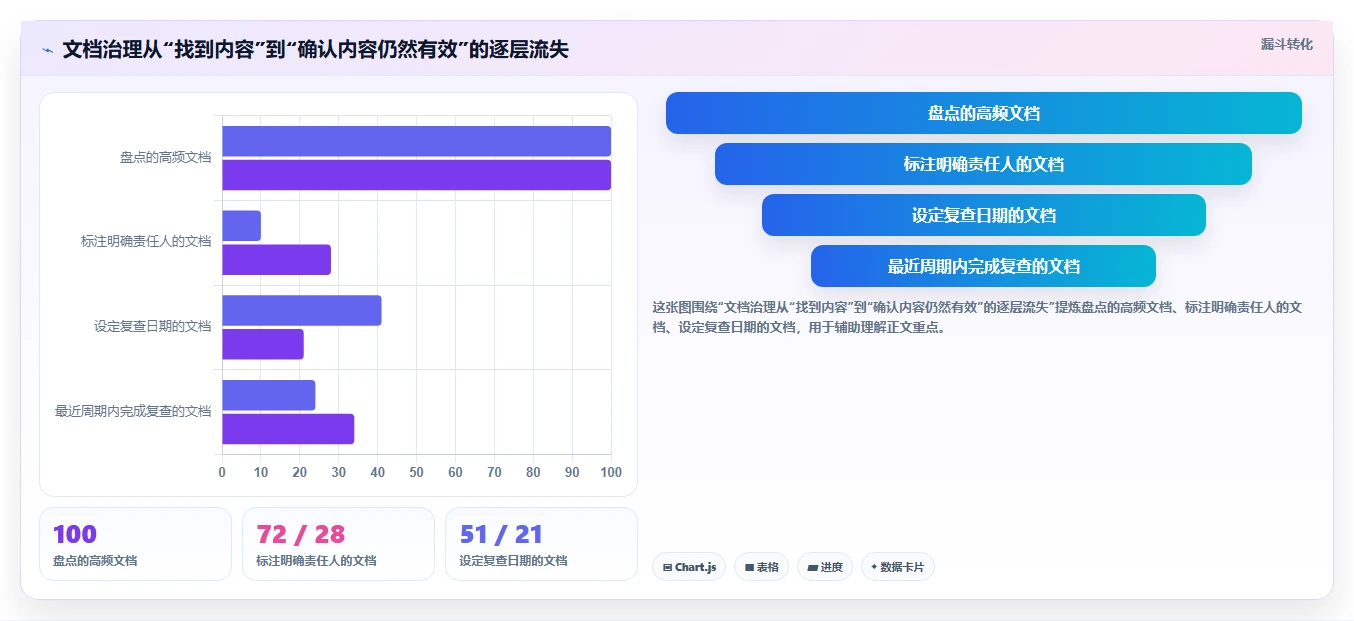This screenshot has height=621, width=1354.
Task: Click the 漏斗转化 badge in the header
Action: click(x=1287, y=44)
